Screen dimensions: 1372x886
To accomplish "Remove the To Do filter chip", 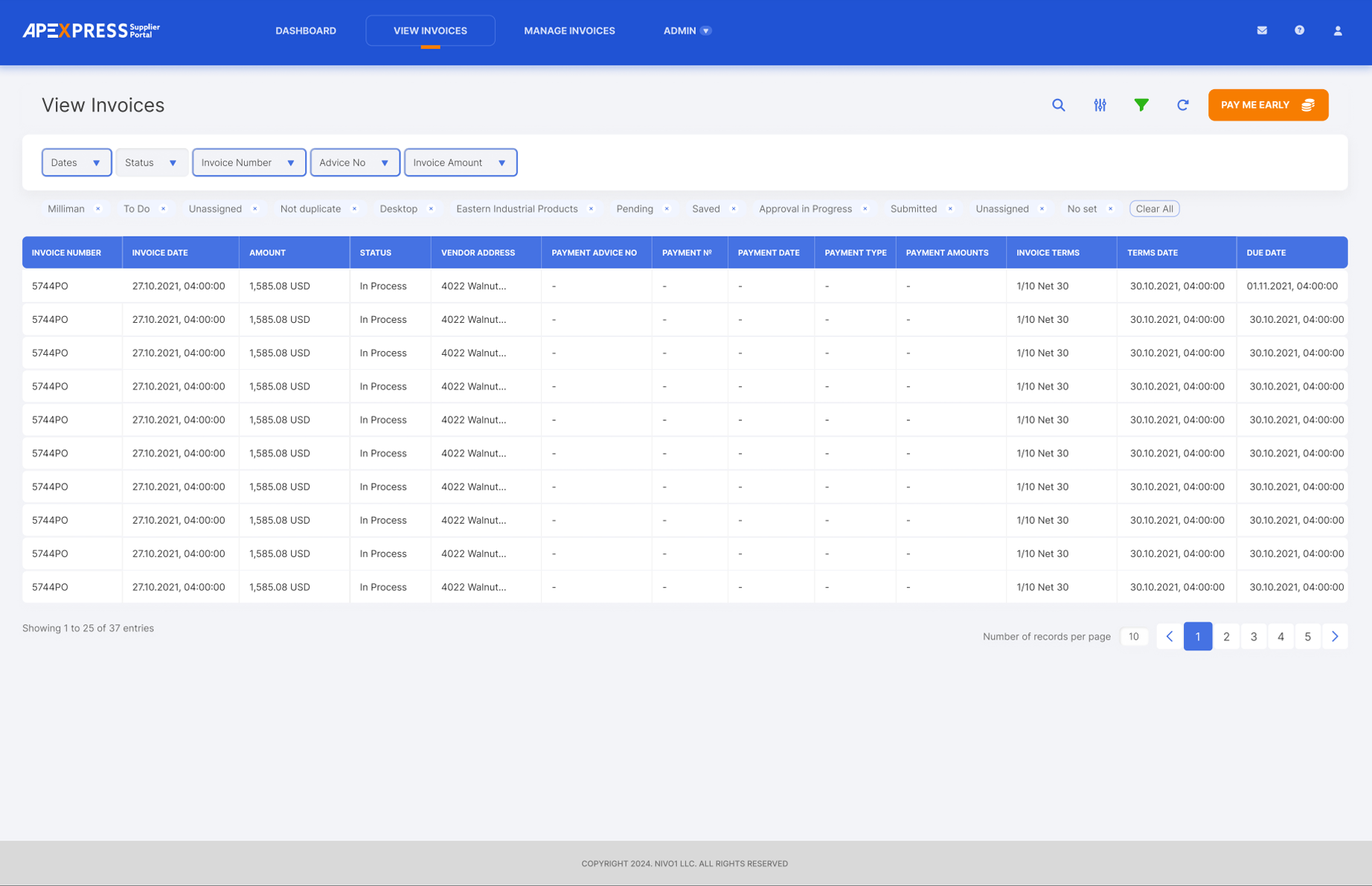I will click(164, 209).
